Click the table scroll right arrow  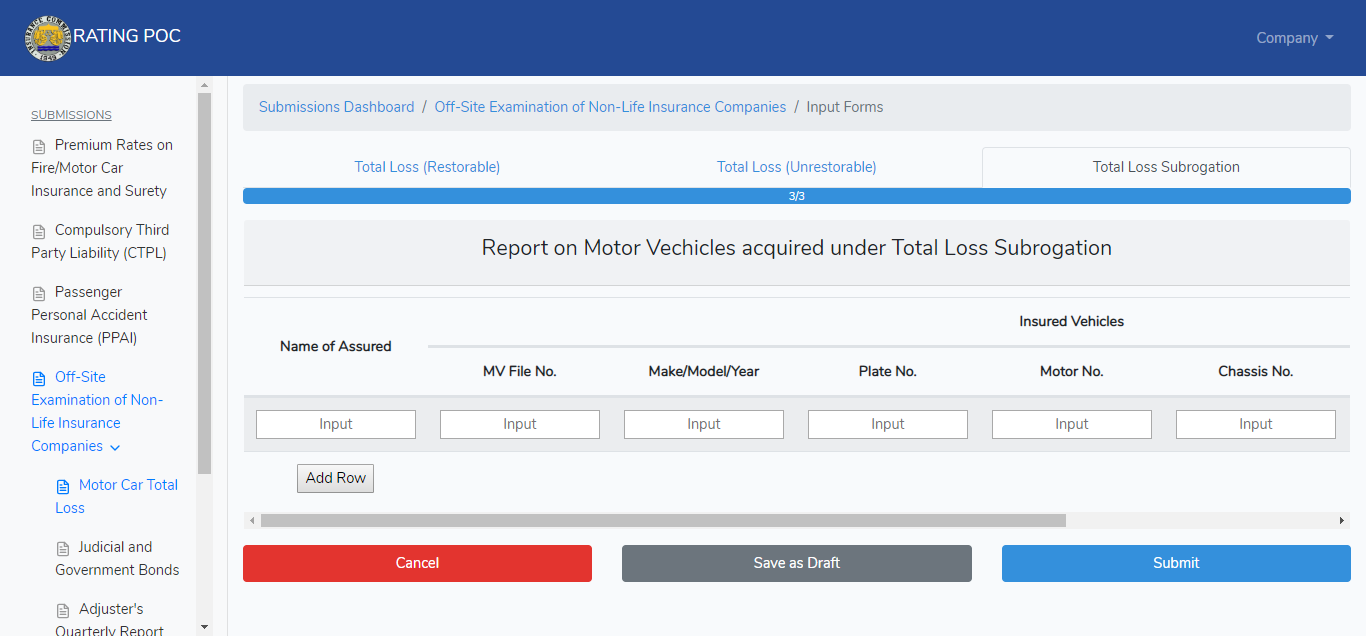[x=1342, y=520]
